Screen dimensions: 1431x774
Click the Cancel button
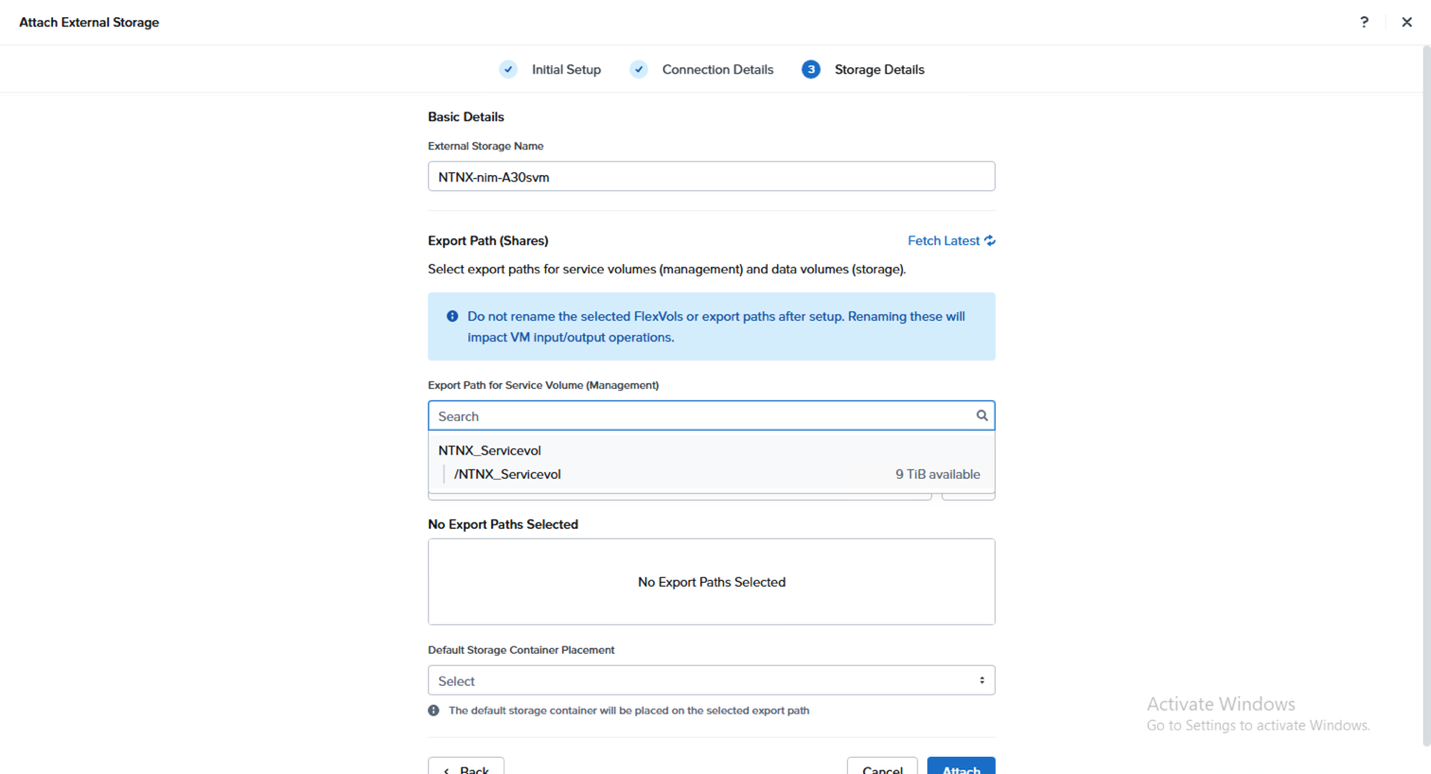(882, 766)
